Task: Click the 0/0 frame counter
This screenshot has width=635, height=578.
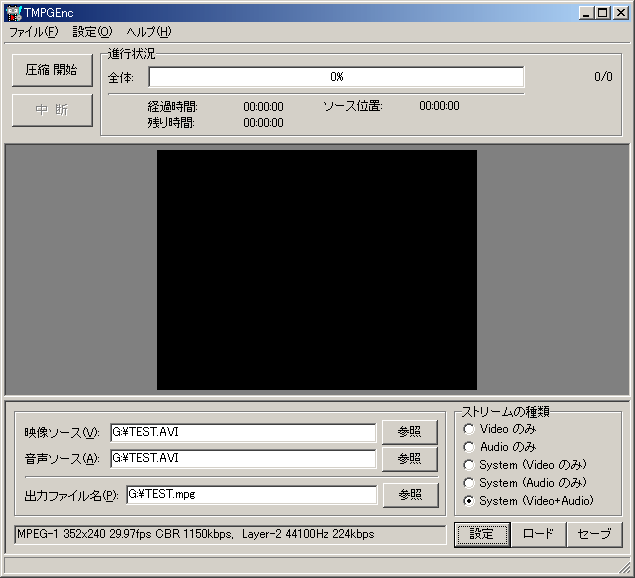Action: click(603, 77)
